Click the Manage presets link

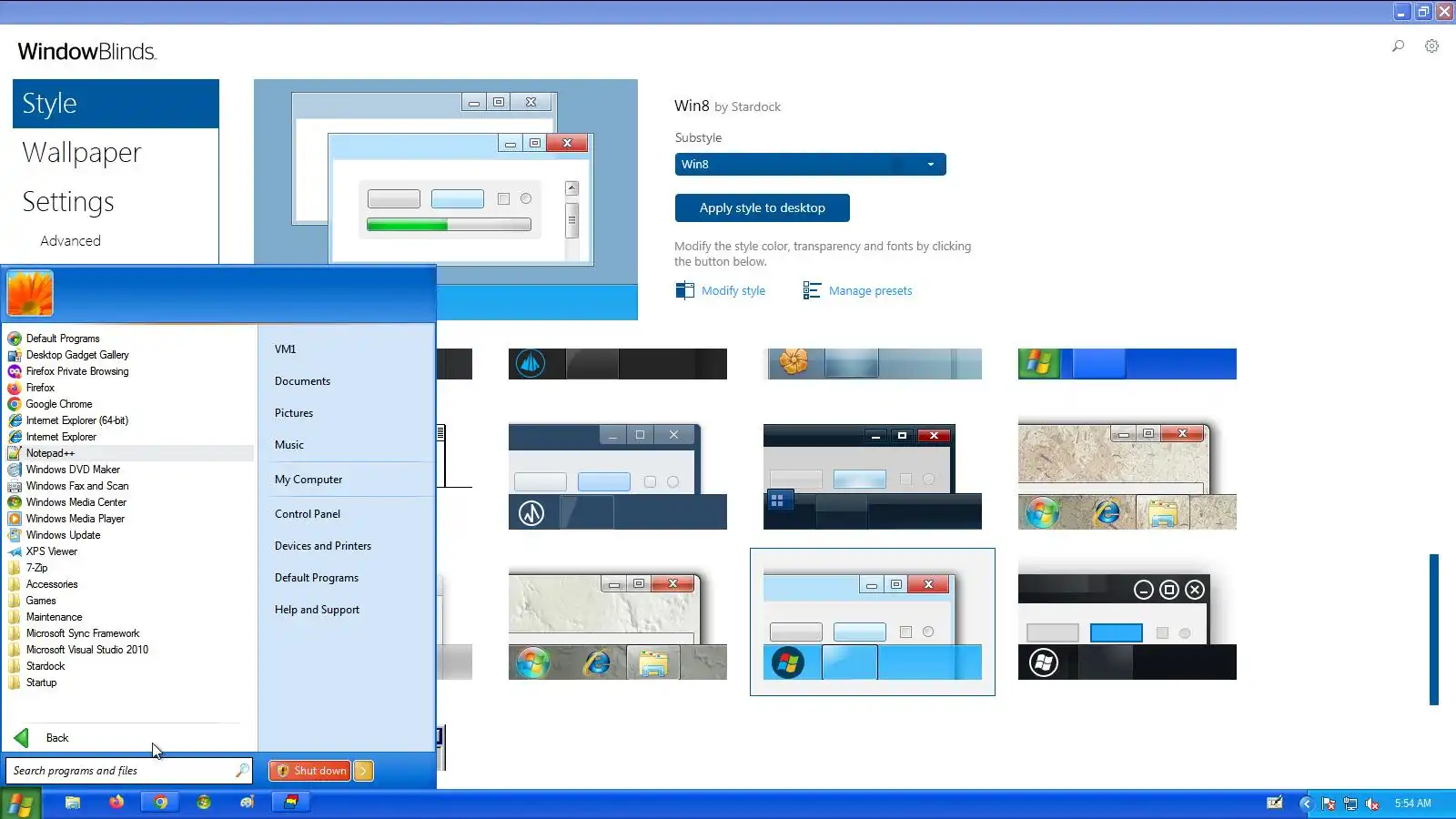click(870, 291)
